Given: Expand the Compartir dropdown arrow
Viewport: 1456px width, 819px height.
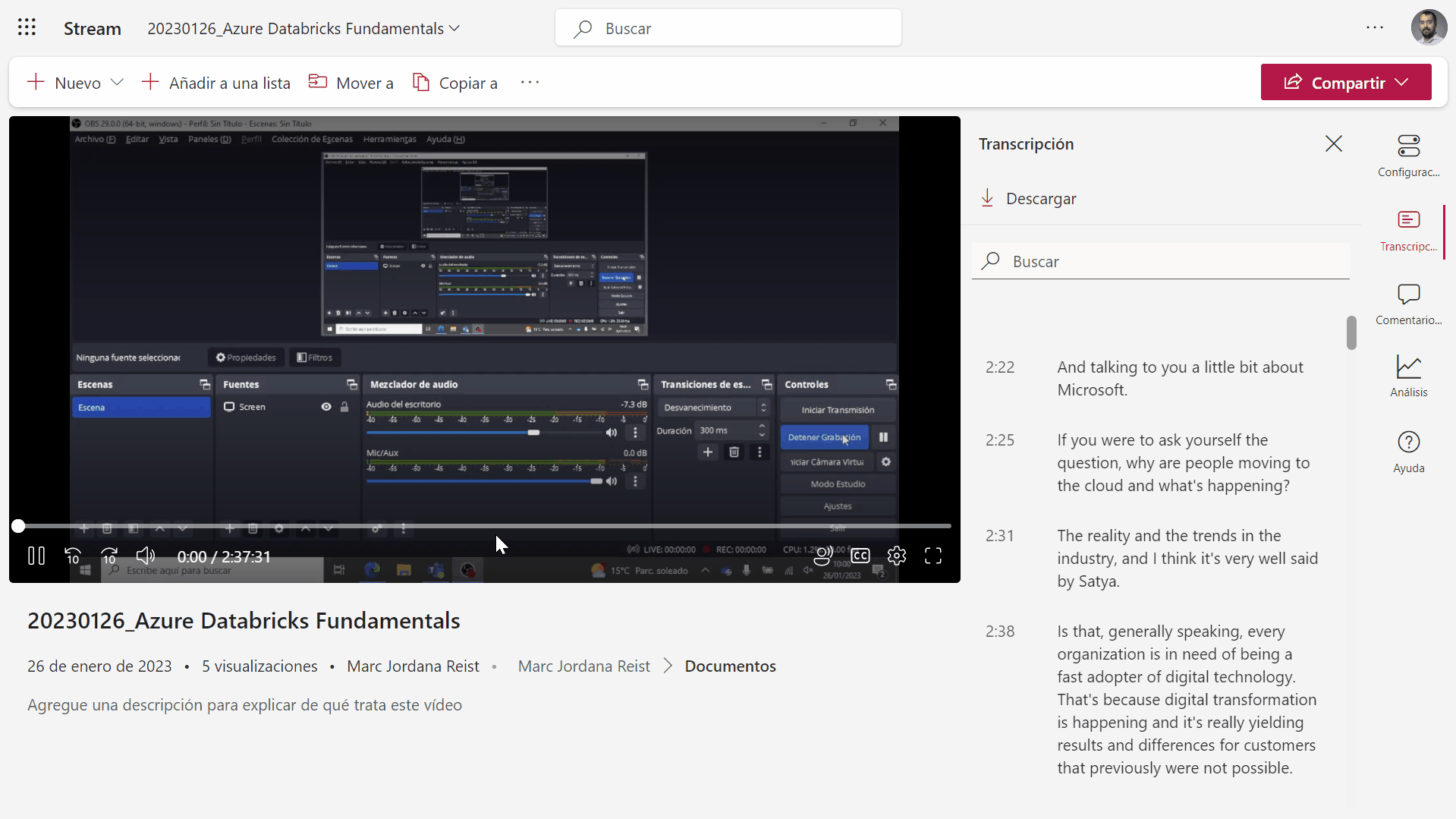Looking at the screenshot, I should click(x=1401, y=82).
